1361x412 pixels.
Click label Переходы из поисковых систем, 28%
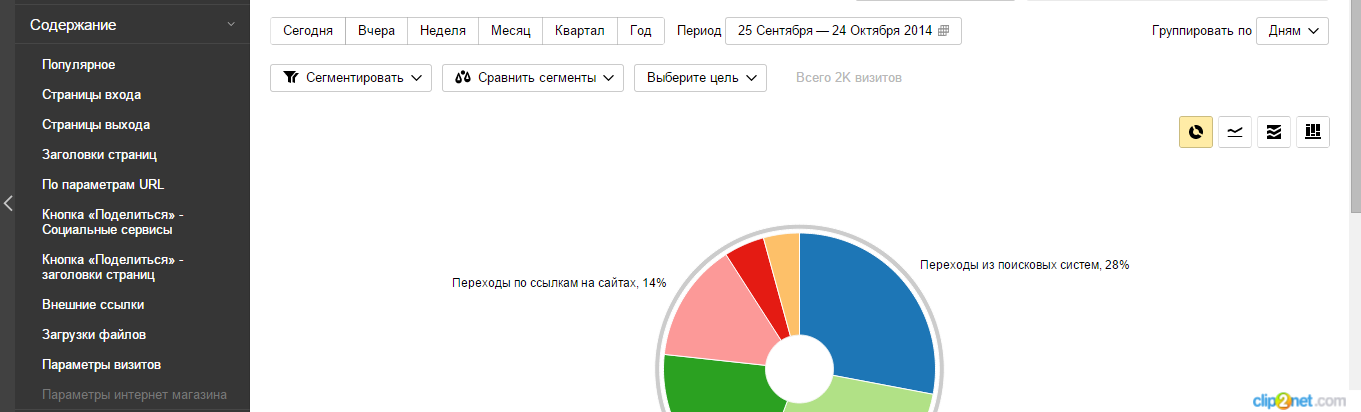1024,265
